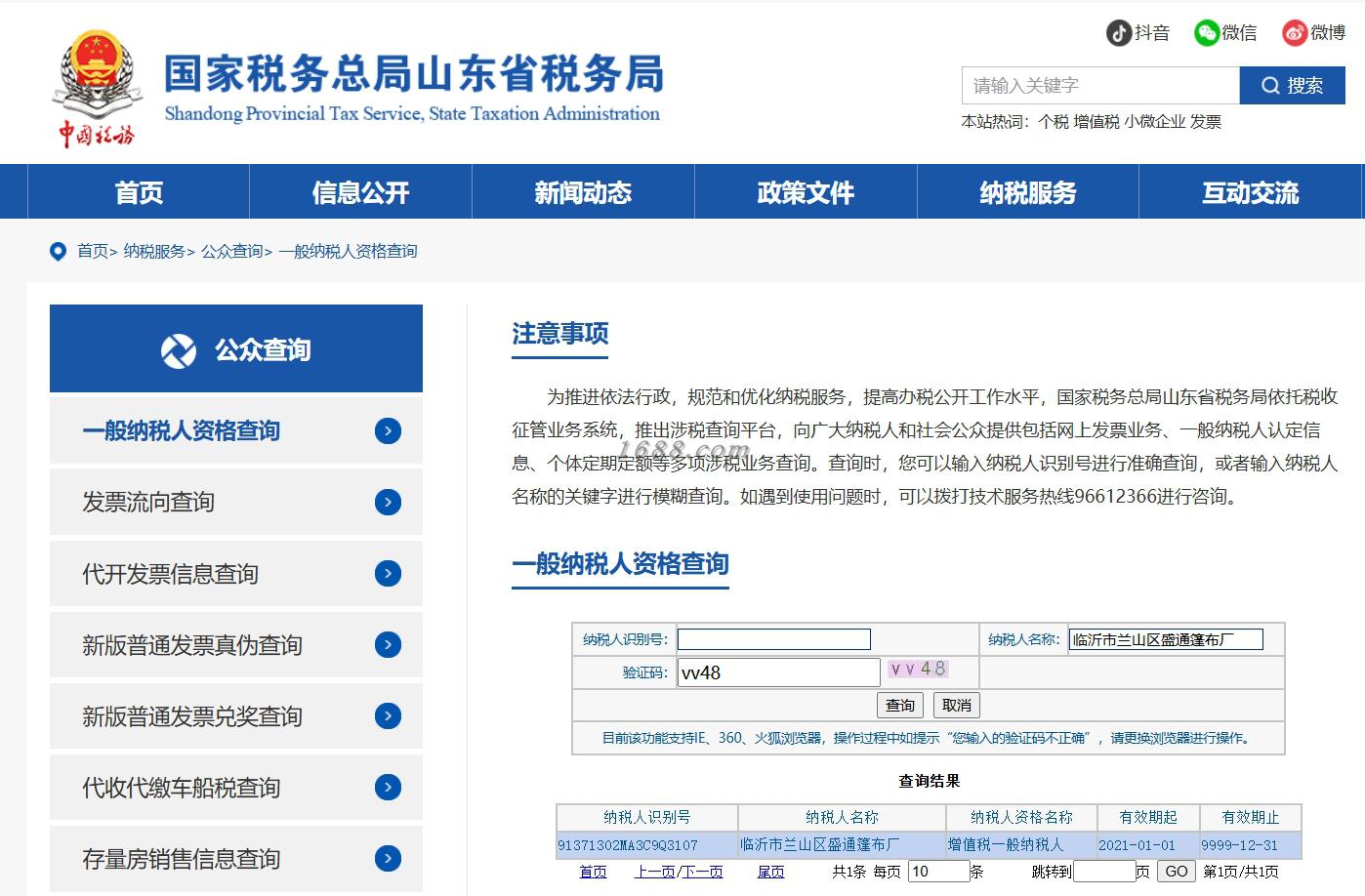
Task: Click the 查询 query button
Action: (x=900, y=705)
